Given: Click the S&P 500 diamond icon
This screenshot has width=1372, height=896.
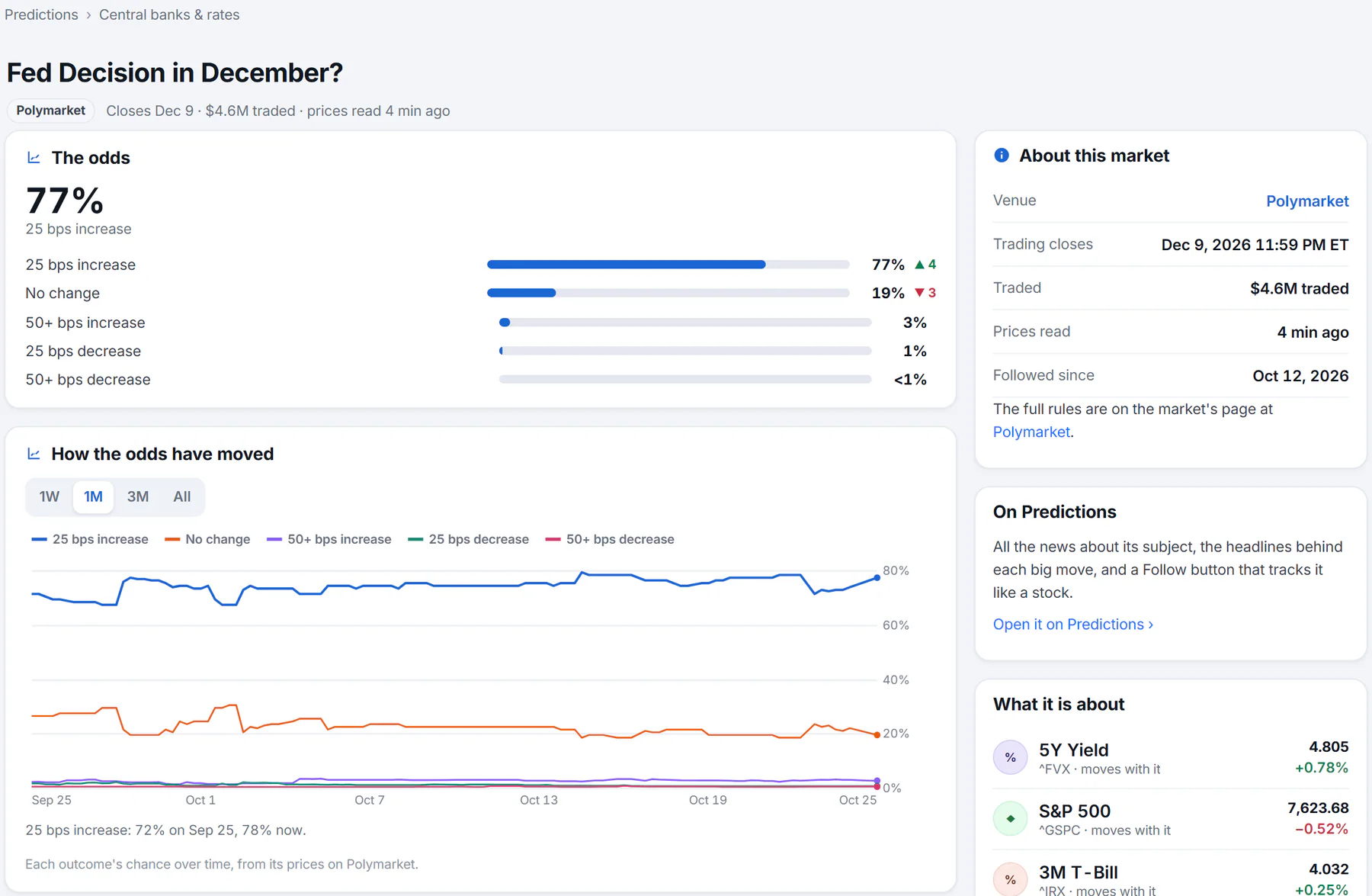Looking at the screenshot, I should tap(1011, 818).
